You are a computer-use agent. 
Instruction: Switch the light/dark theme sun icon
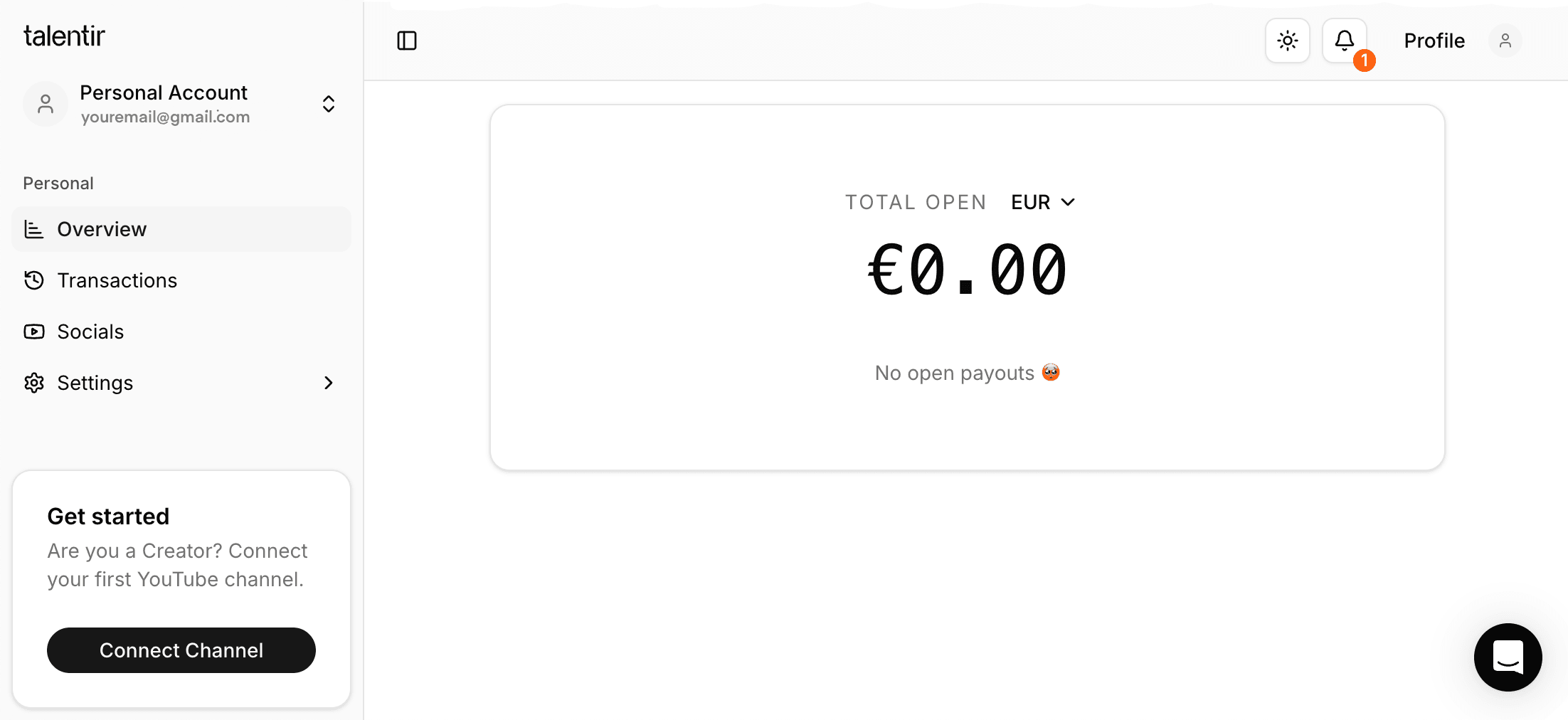tap(1287, 41)
